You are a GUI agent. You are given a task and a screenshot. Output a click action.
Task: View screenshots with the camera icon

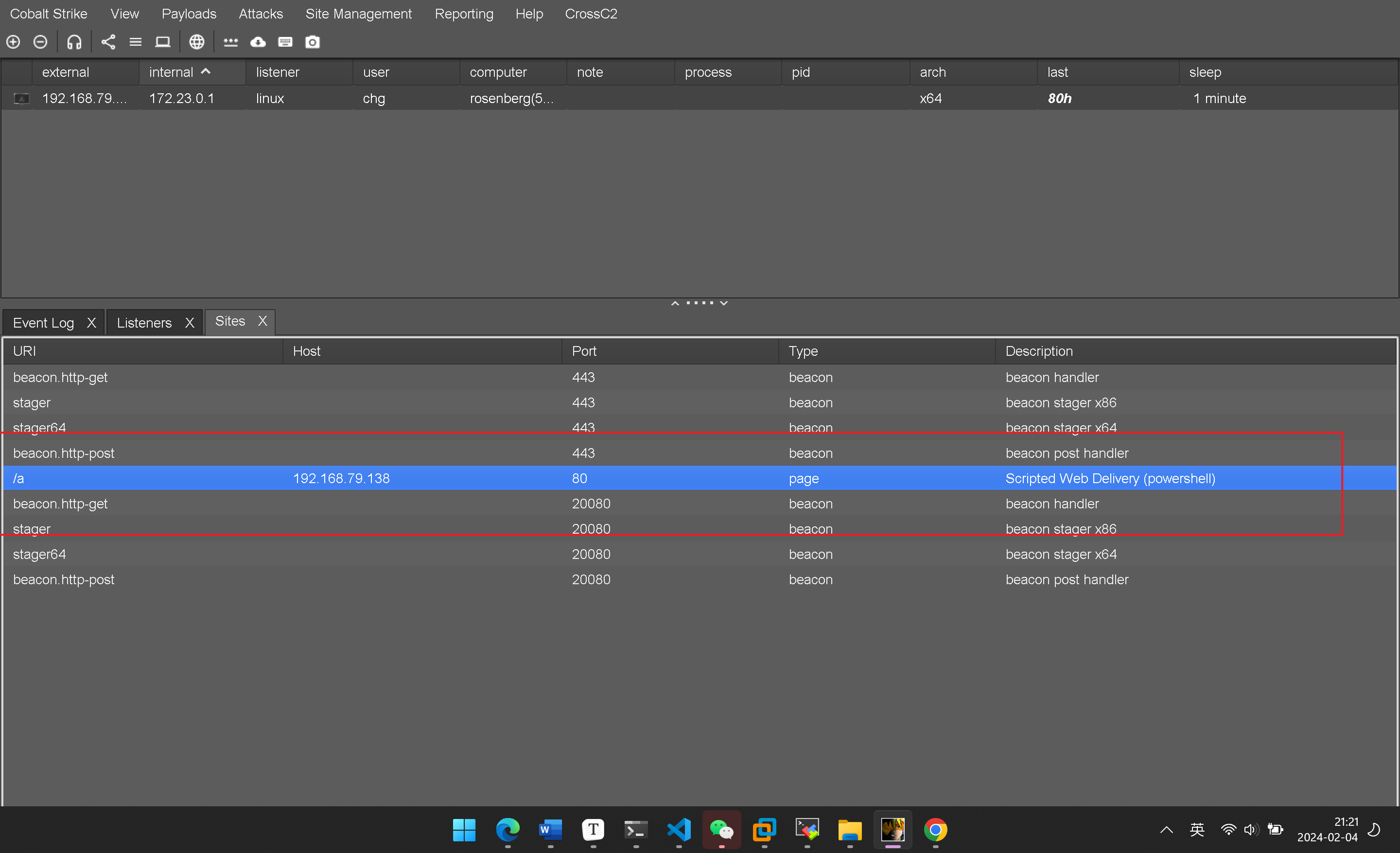[313, 42]
